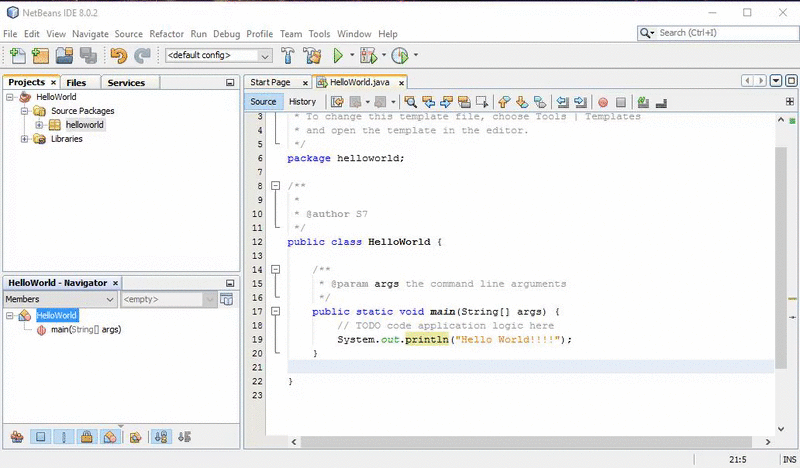The height and width of the screenshot is (468, 800).
Task: Start the Debug Project icon
Action: [x=368, y=55]
